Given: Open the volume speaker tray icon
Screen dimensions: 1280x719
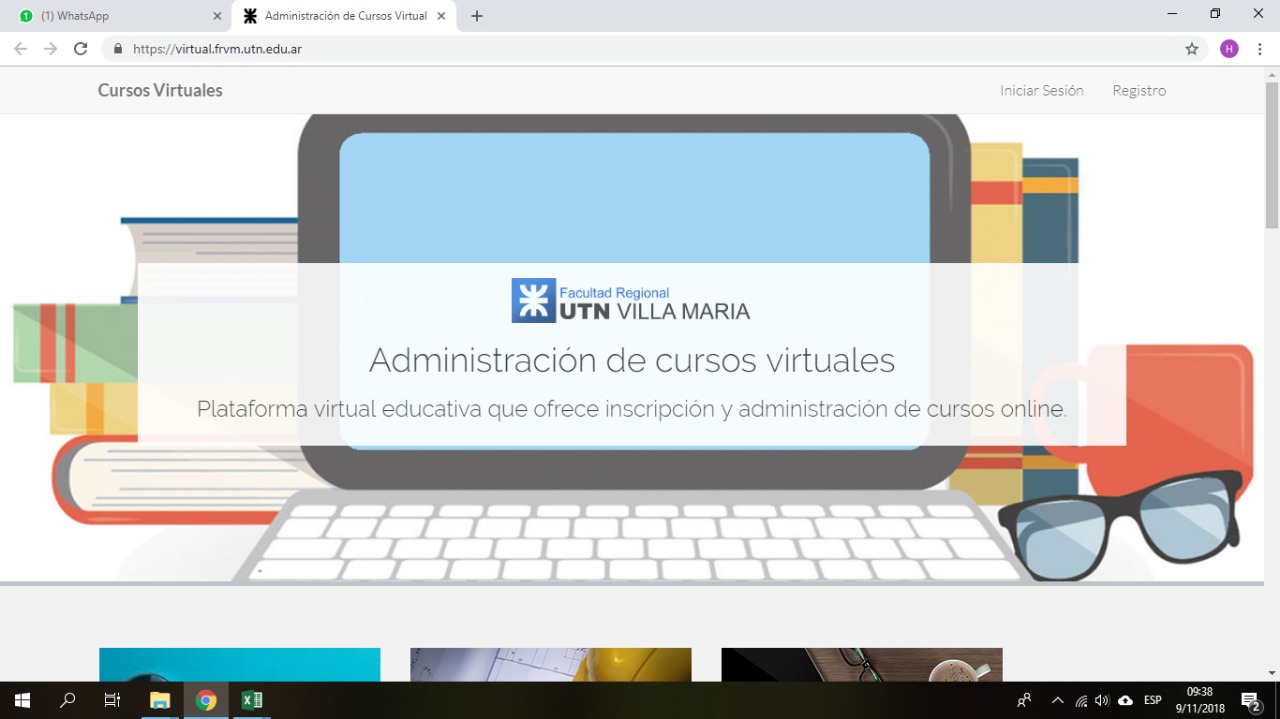Looking at the screenshot, I should click(1102, 700).
